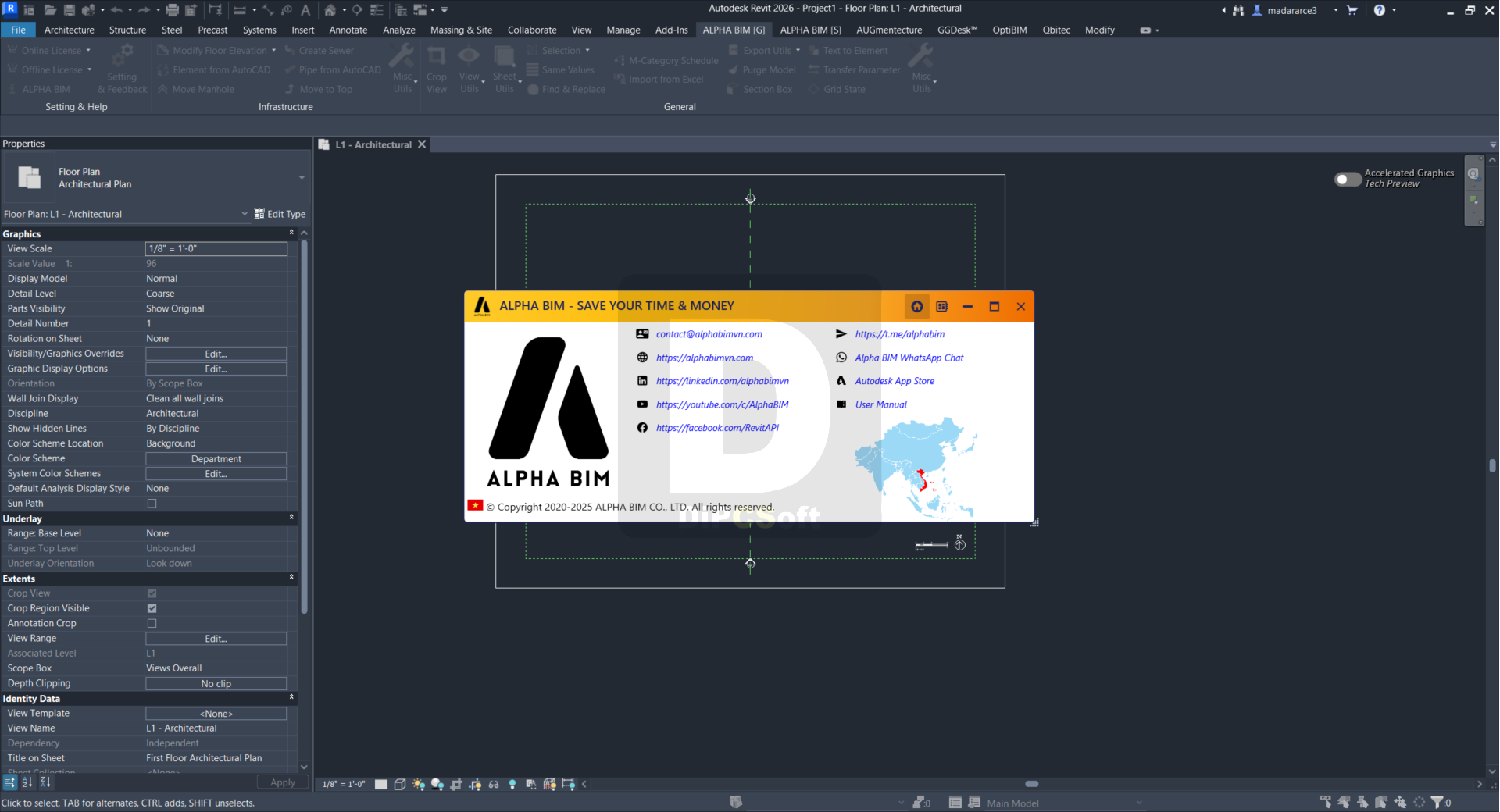
Task: Open the Customize Quick Access Toolbar dropdown arrow
Action: (445, 10)
